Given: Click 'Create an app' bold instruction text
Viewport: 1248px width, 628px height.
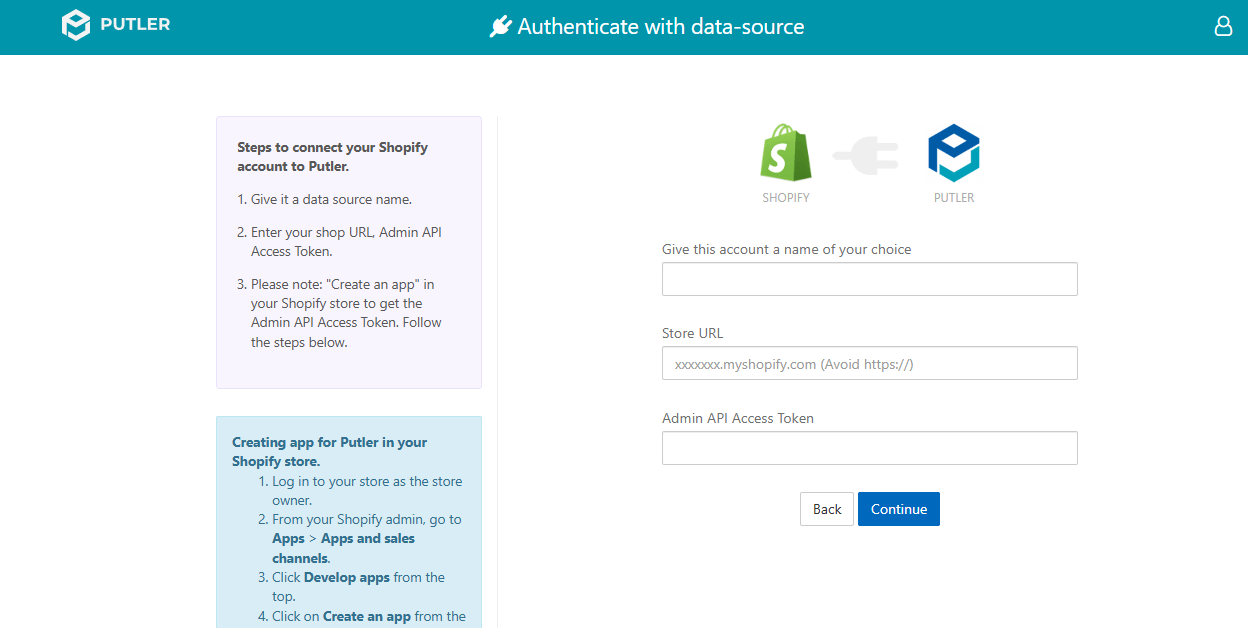Looking at the screenshot, I should [367, 616].
